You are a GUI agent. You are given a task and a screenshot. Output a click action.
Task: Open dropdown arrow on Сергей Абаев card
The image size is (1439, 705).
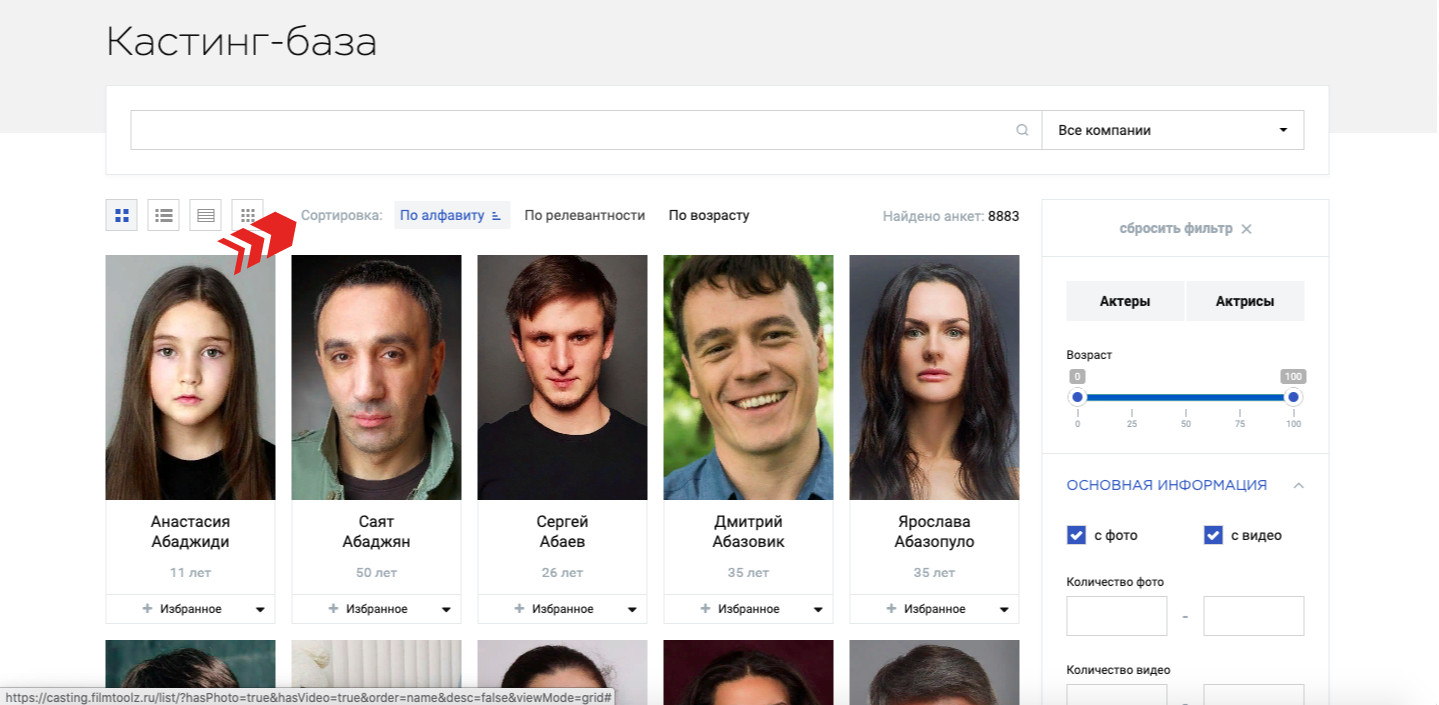tap(632, 610)
